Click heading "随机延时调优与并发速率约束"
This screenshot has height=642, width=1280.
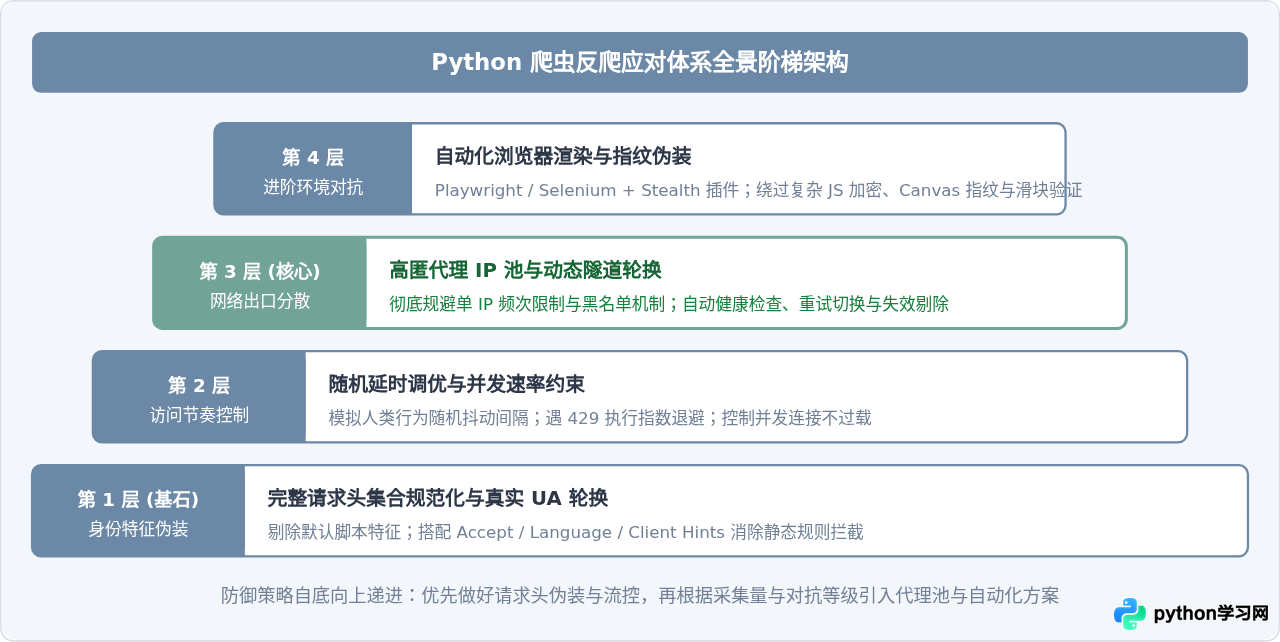tap(457, 384)
